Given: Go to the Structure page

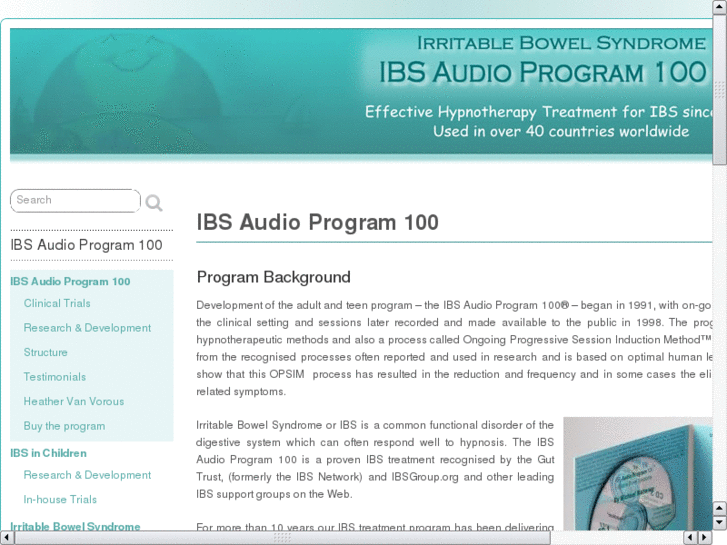Looking at the screenshot, I should [45, 353].
